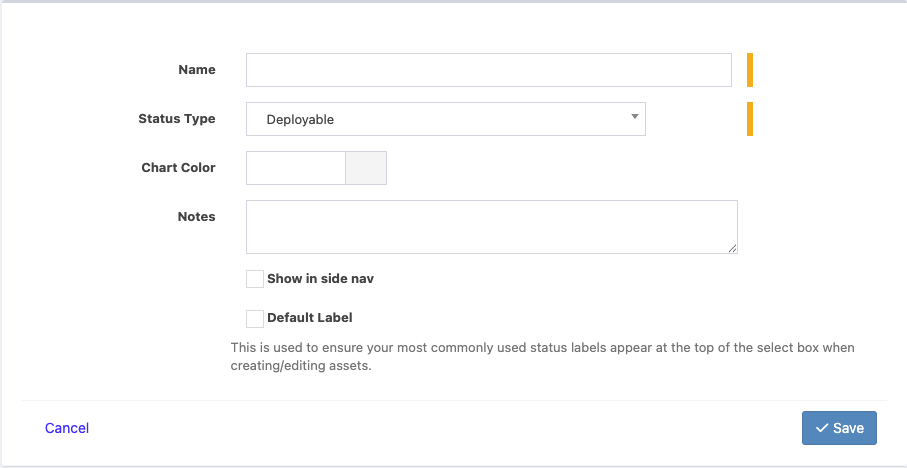Click inside the Notes text area
The image size is (907, 468).
coord(491,227)
